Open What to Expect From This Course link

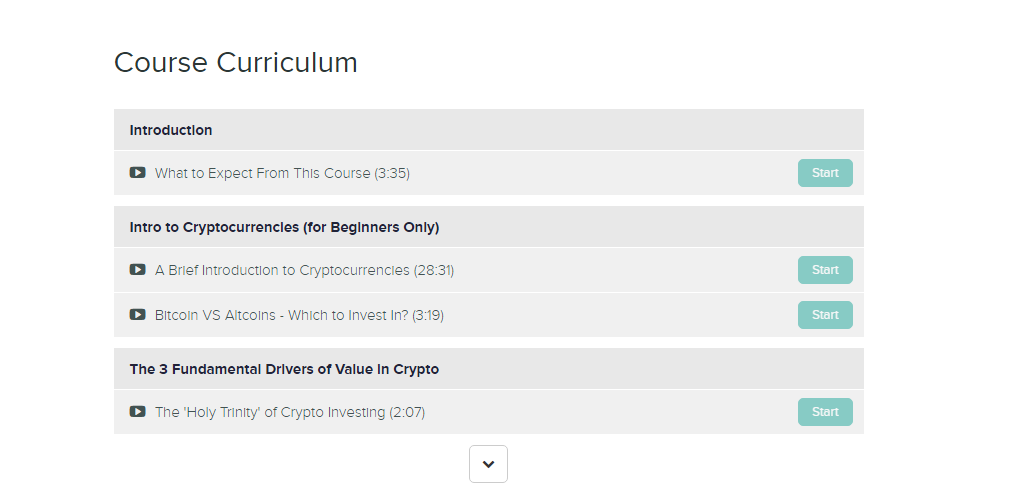[282, 173]
